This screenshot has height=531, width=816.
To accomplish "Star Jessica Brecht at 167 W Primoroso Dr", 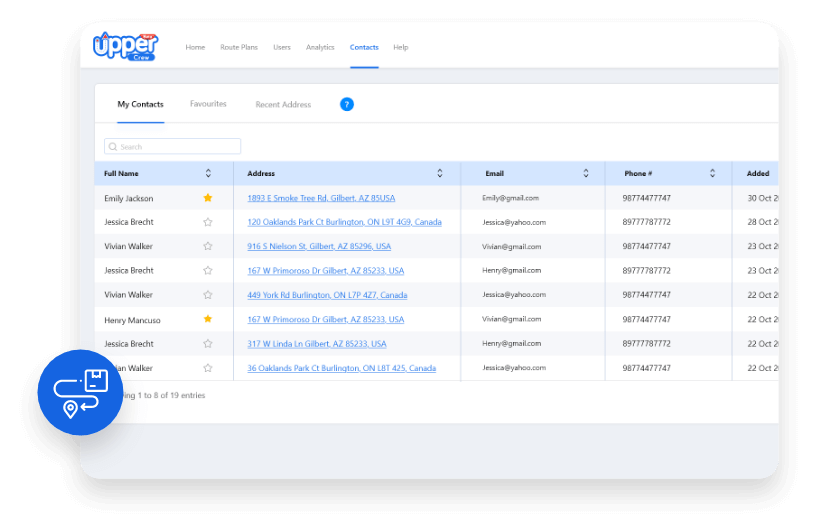I will coord(208,271).
